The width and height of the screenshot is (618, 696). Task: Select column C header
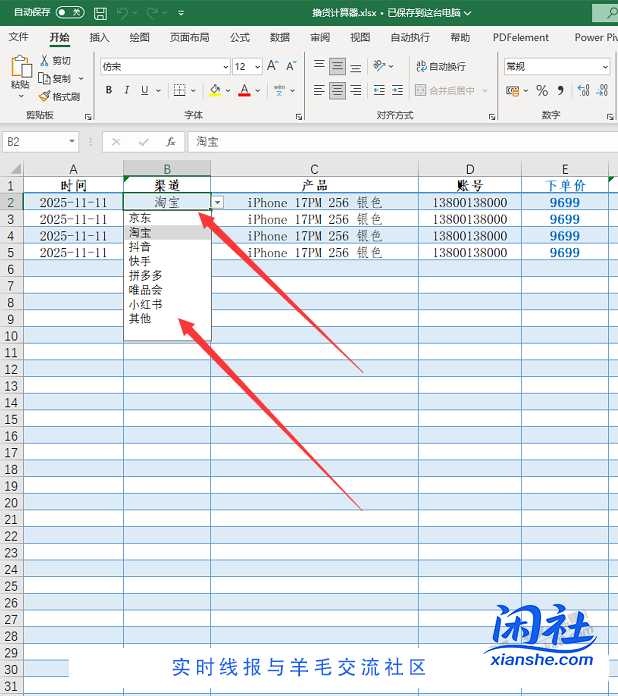314,169
